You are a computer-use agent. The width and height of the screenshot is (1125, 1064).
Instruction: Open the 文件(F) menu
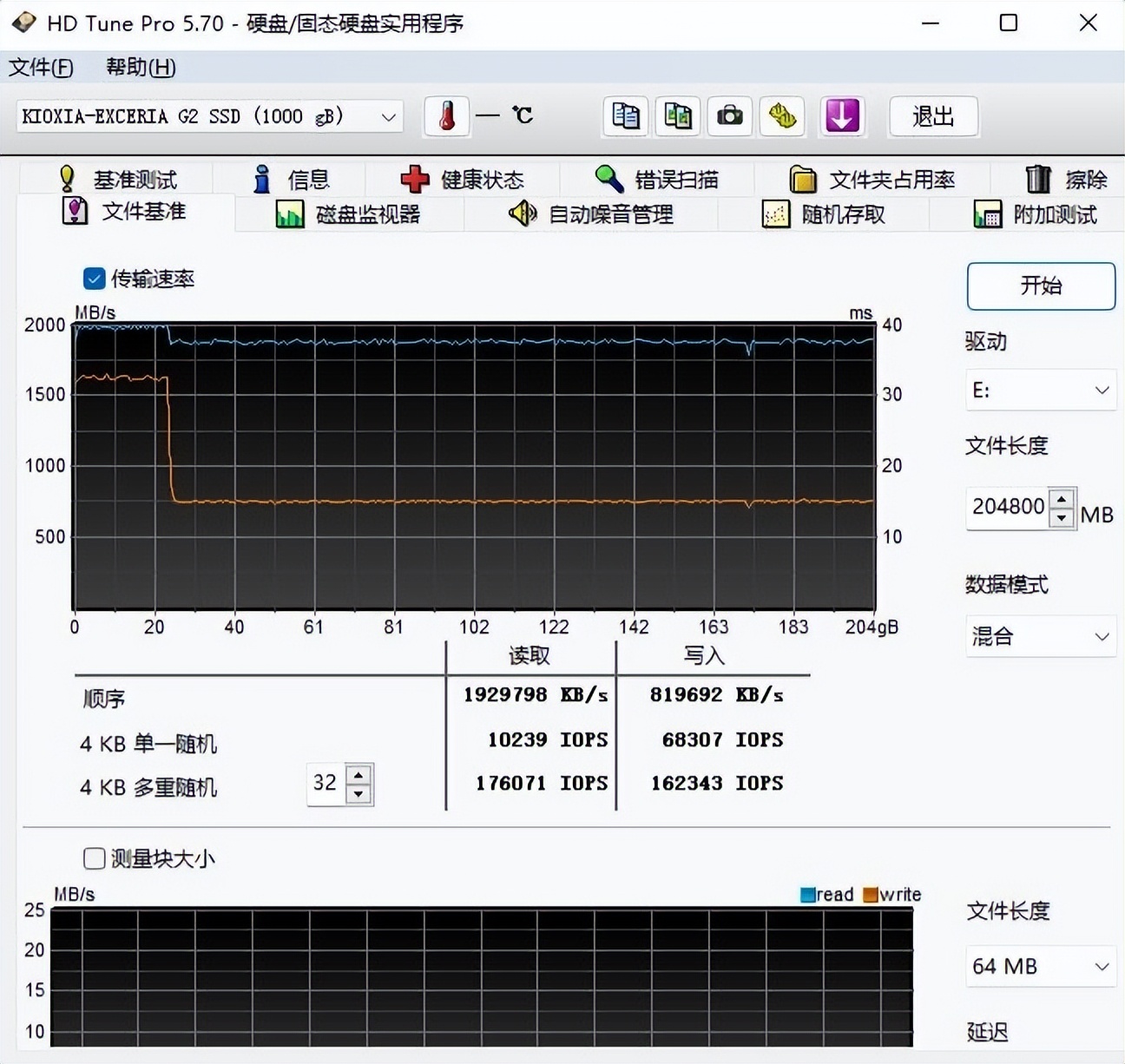click(40, 67)
